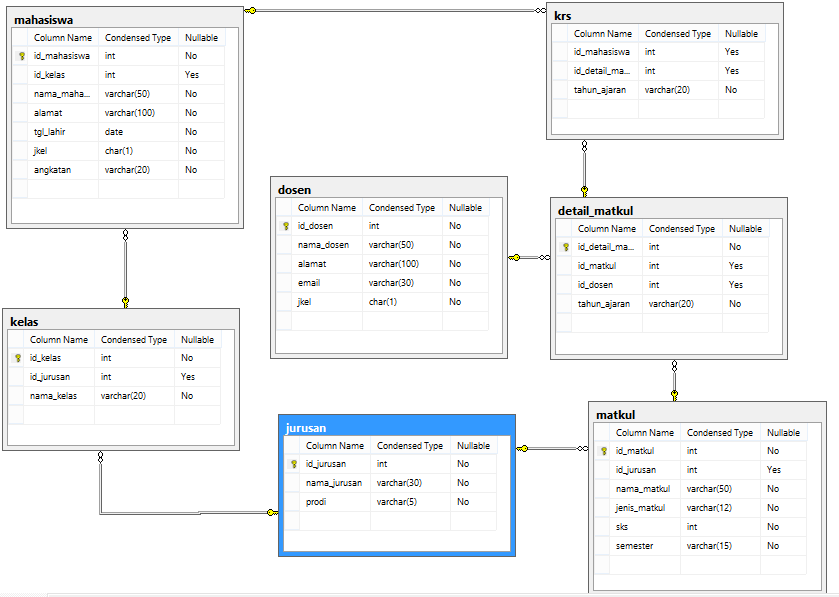Select the key endpoint right of jurusan toward matkul
The width and height of the screenshot is (839, 597).
coord(522,448)
